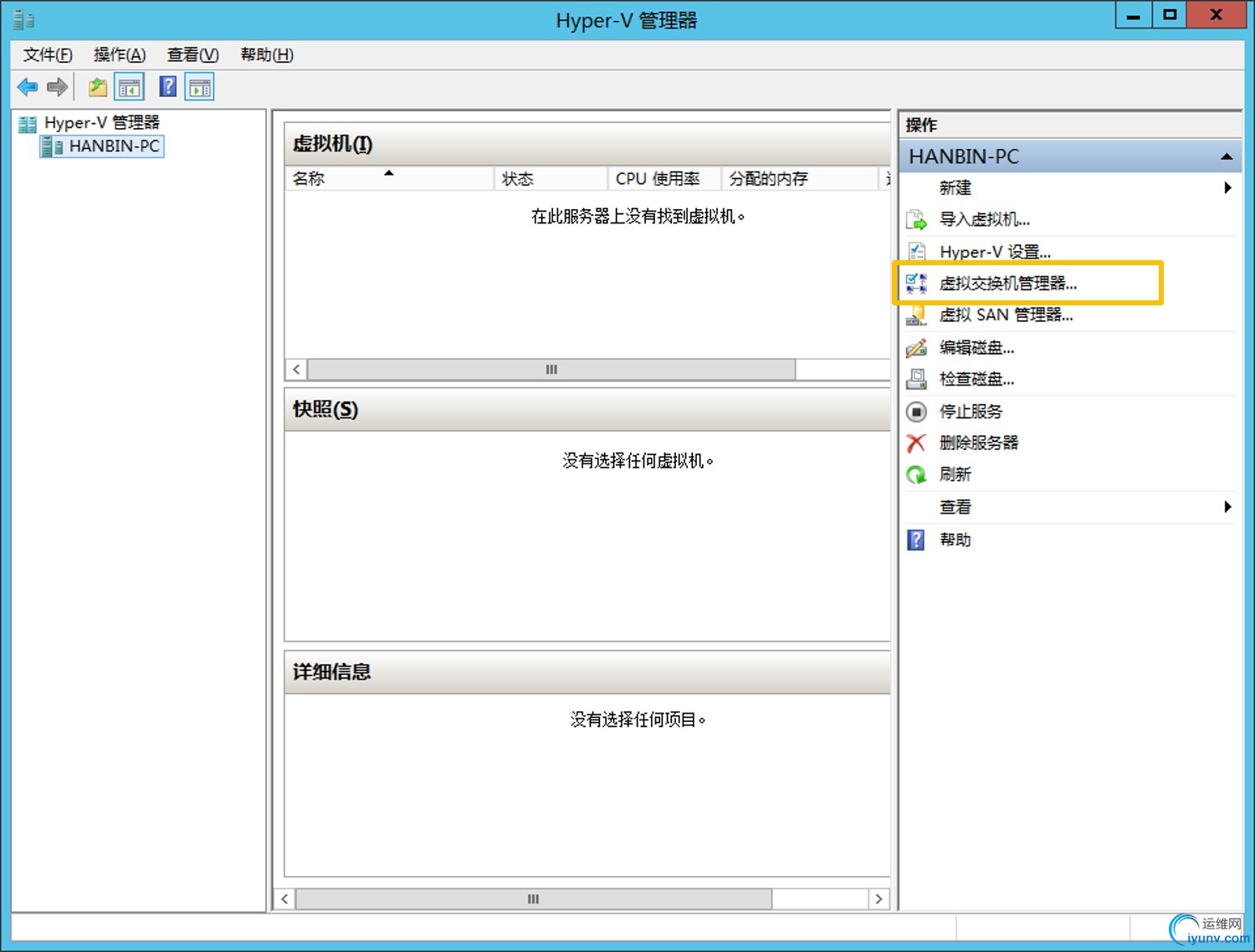This screenshot has height=952, width=1255.
Task: Click 查看 action text in actions pane
Action: coord(955,507)
